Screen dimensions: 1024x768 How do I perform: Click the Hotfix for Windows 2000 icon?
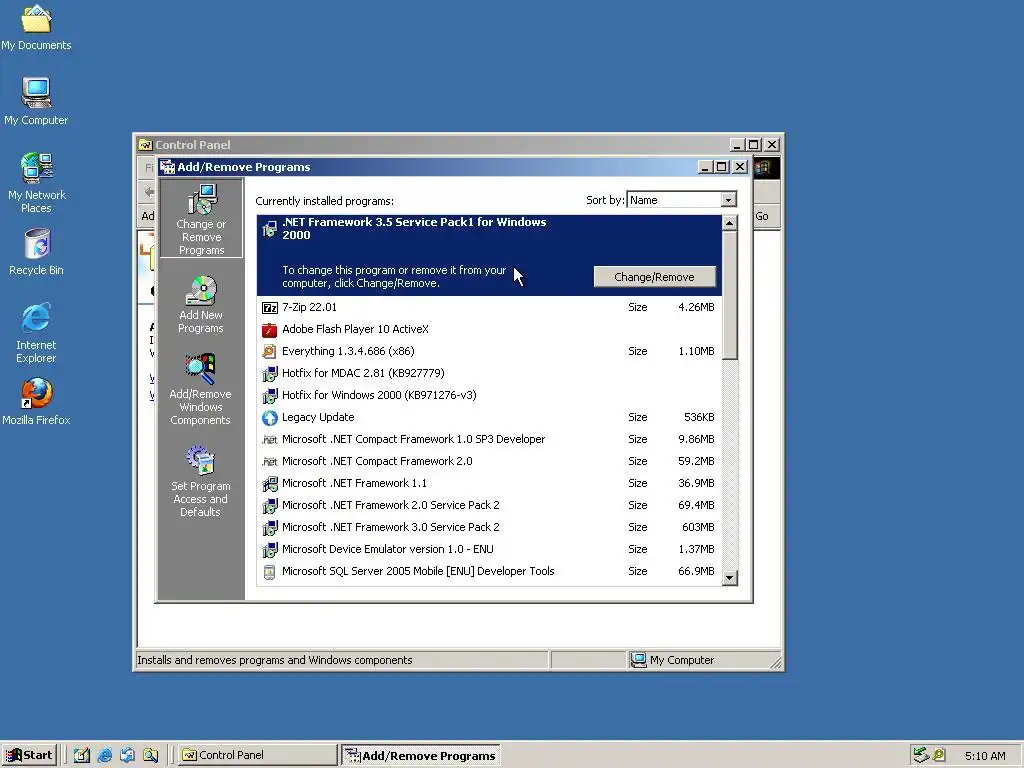coord(270,396)
